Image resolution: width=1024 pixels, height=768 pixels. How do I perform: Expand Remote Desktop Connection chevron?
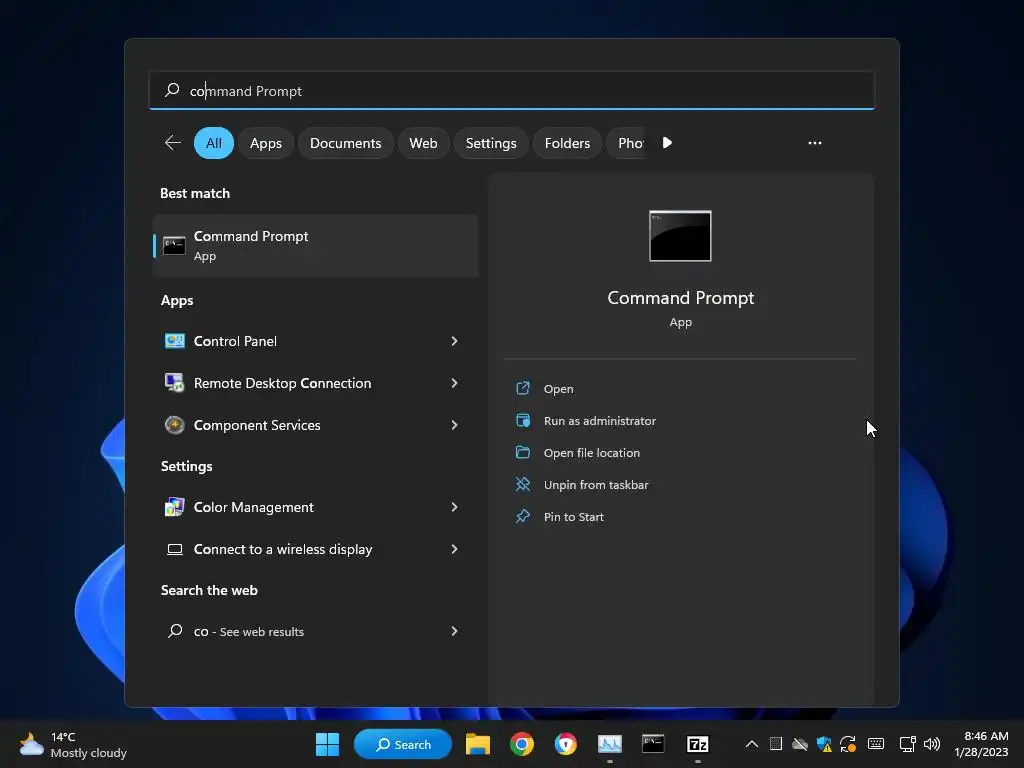click(x=455, y=383)
